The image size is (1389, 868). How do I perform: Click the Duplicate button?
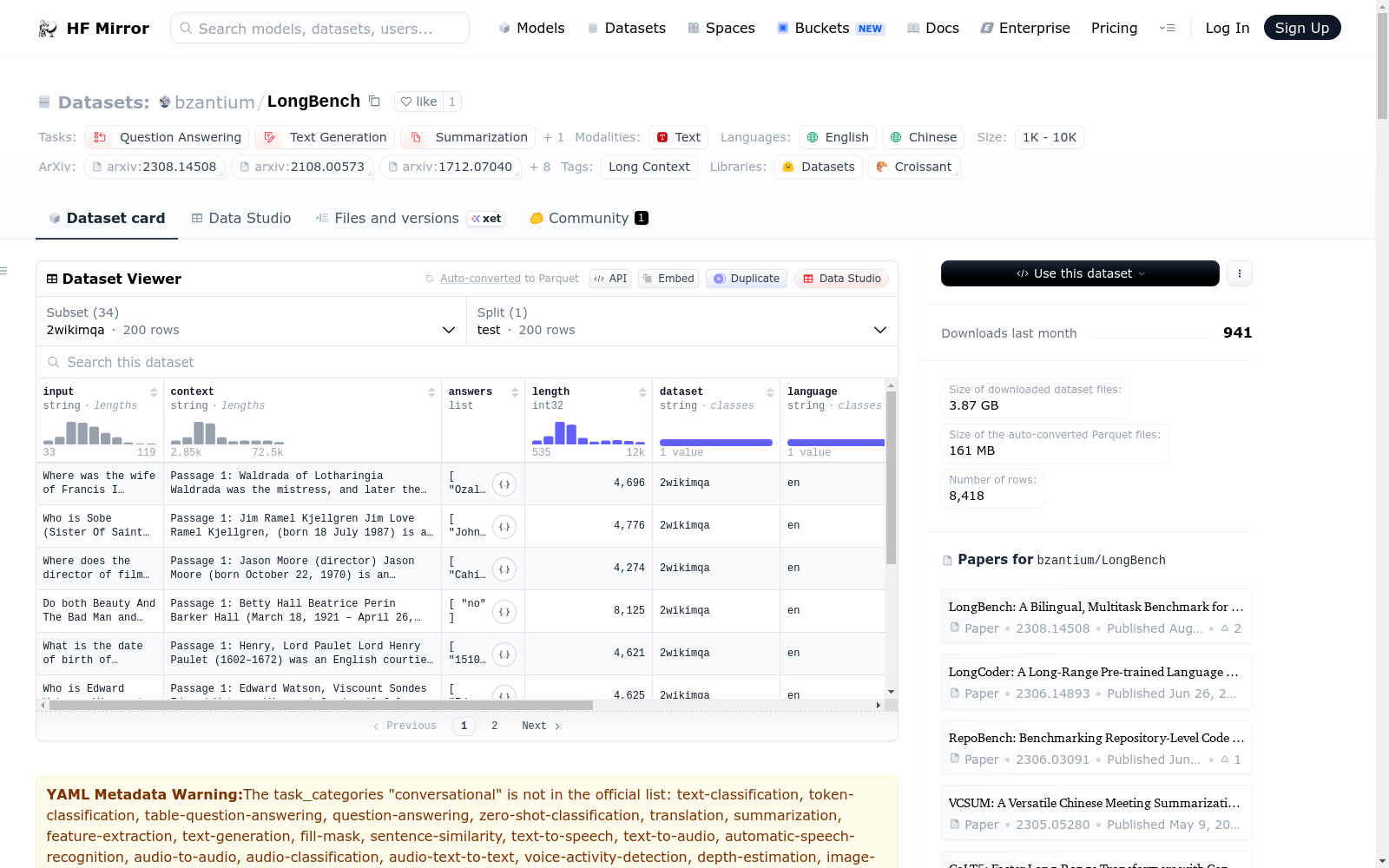747,279
